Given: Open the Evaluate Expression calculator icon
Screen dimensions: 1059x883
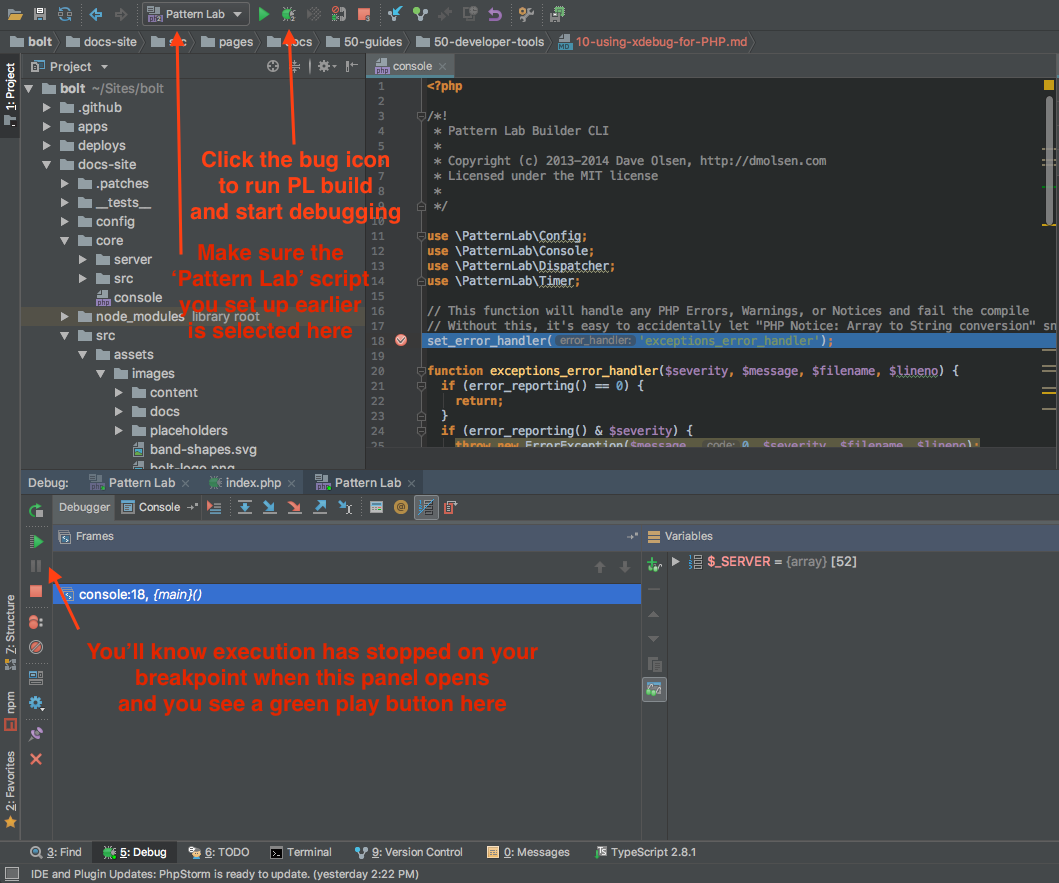Looking at the screenshot, I should (376, 507).
